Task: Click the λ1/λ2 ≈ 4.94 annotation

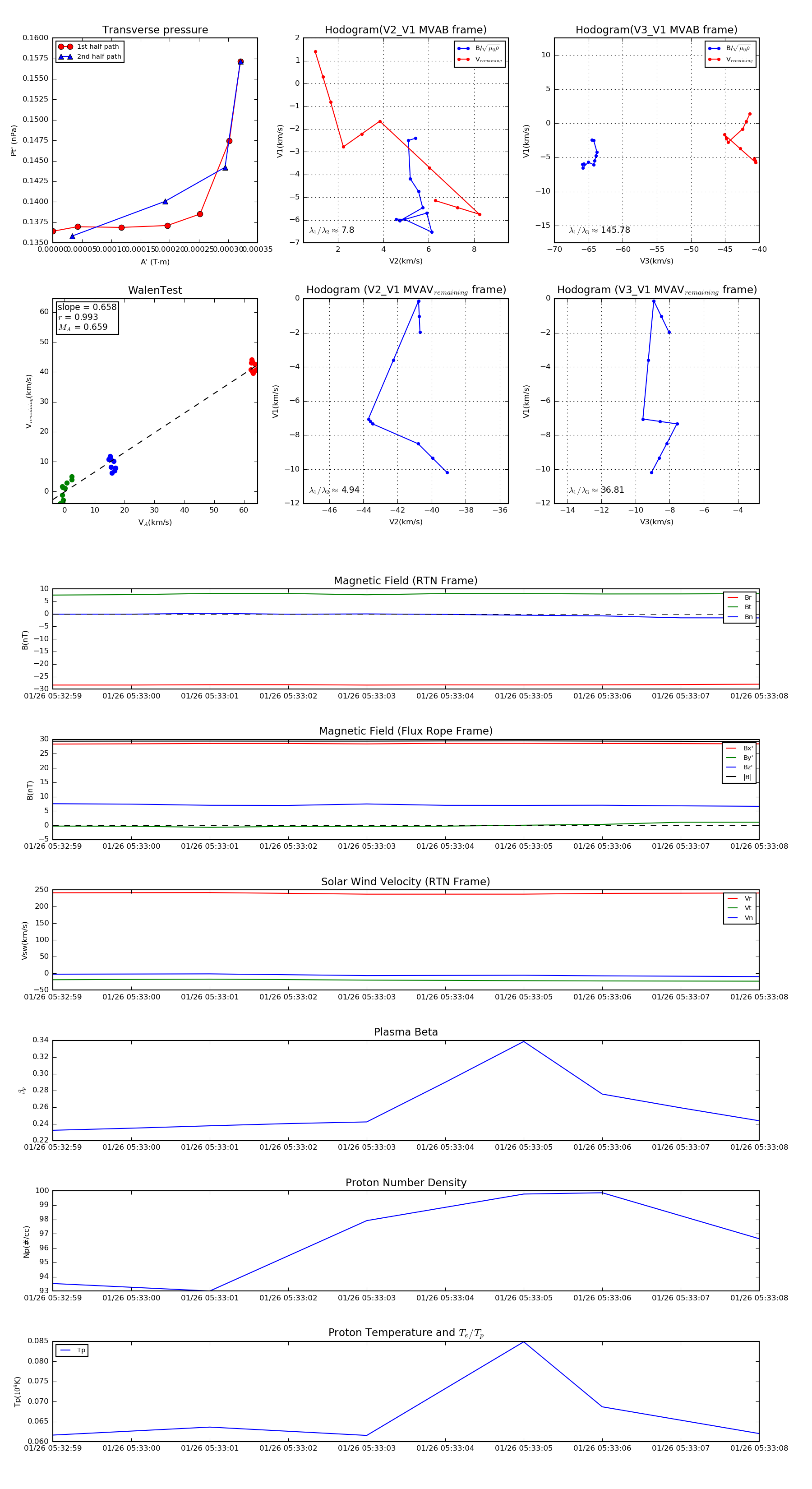Action: coord(334,490)
